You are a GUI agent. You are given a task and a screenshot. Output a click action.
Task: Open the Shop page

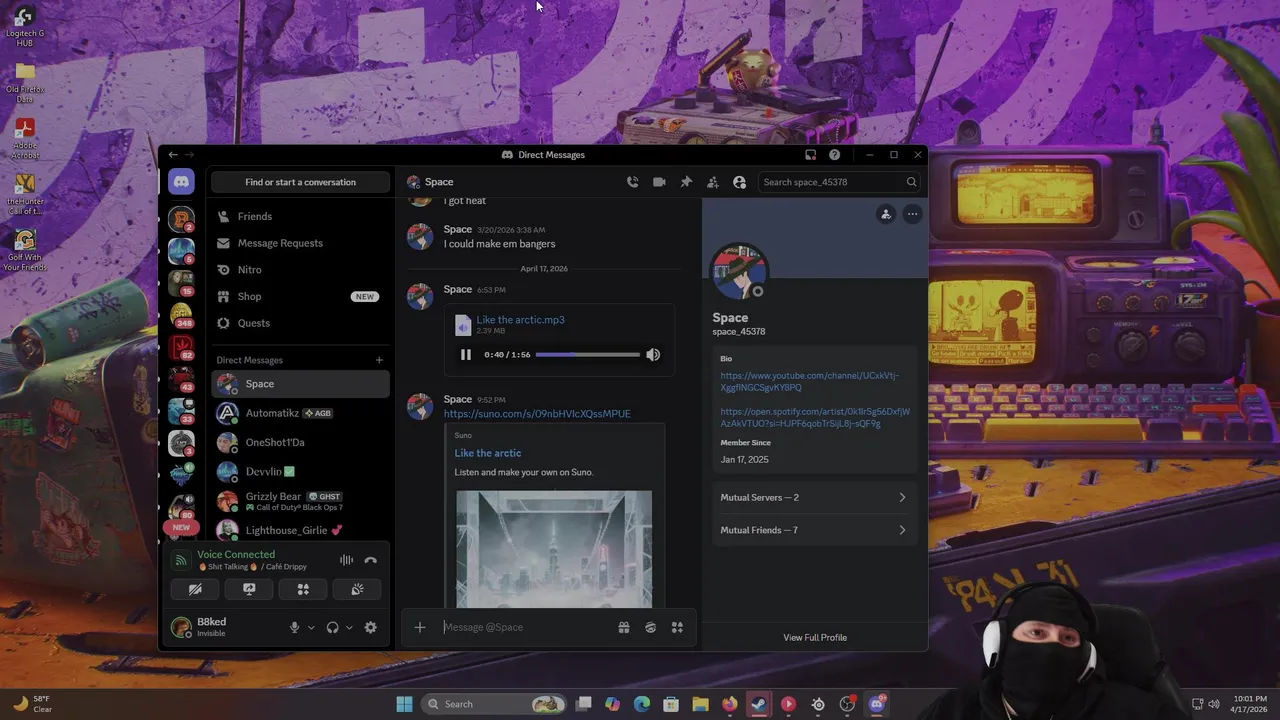300,296
